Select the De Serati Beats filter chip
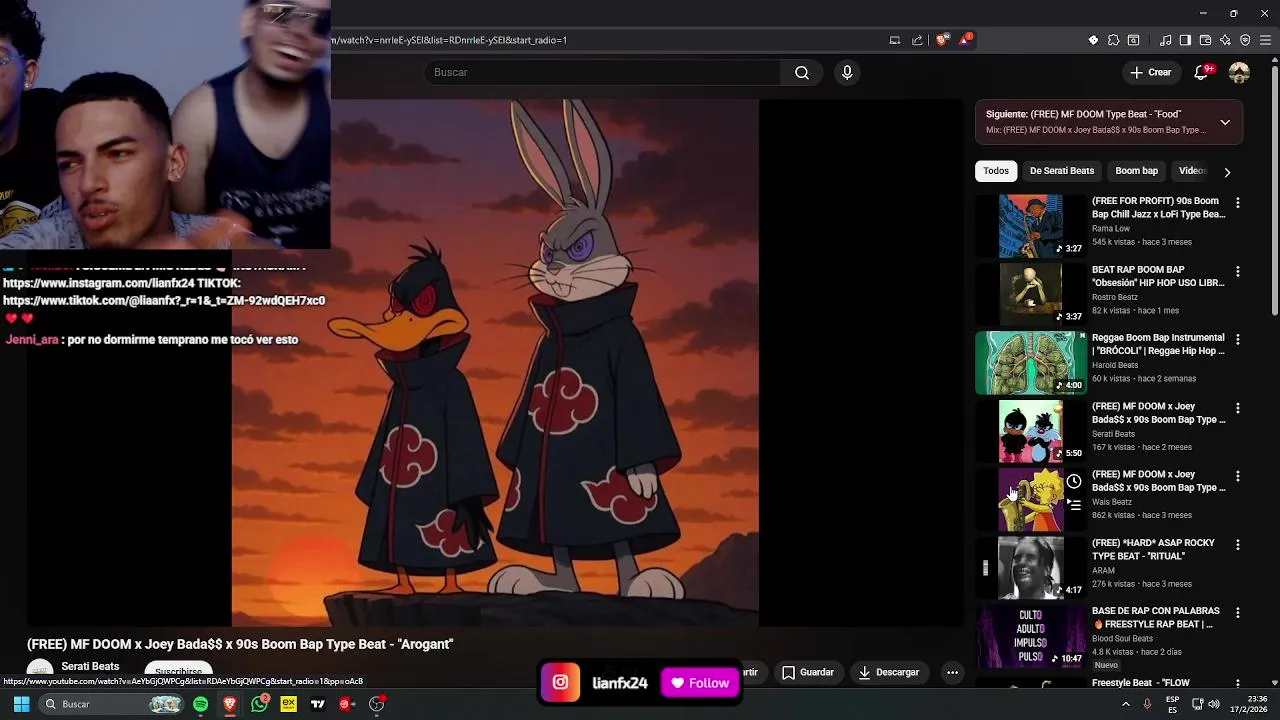Image resolution: width=1280 pixels, height=720 pixels. [1062, 171]
